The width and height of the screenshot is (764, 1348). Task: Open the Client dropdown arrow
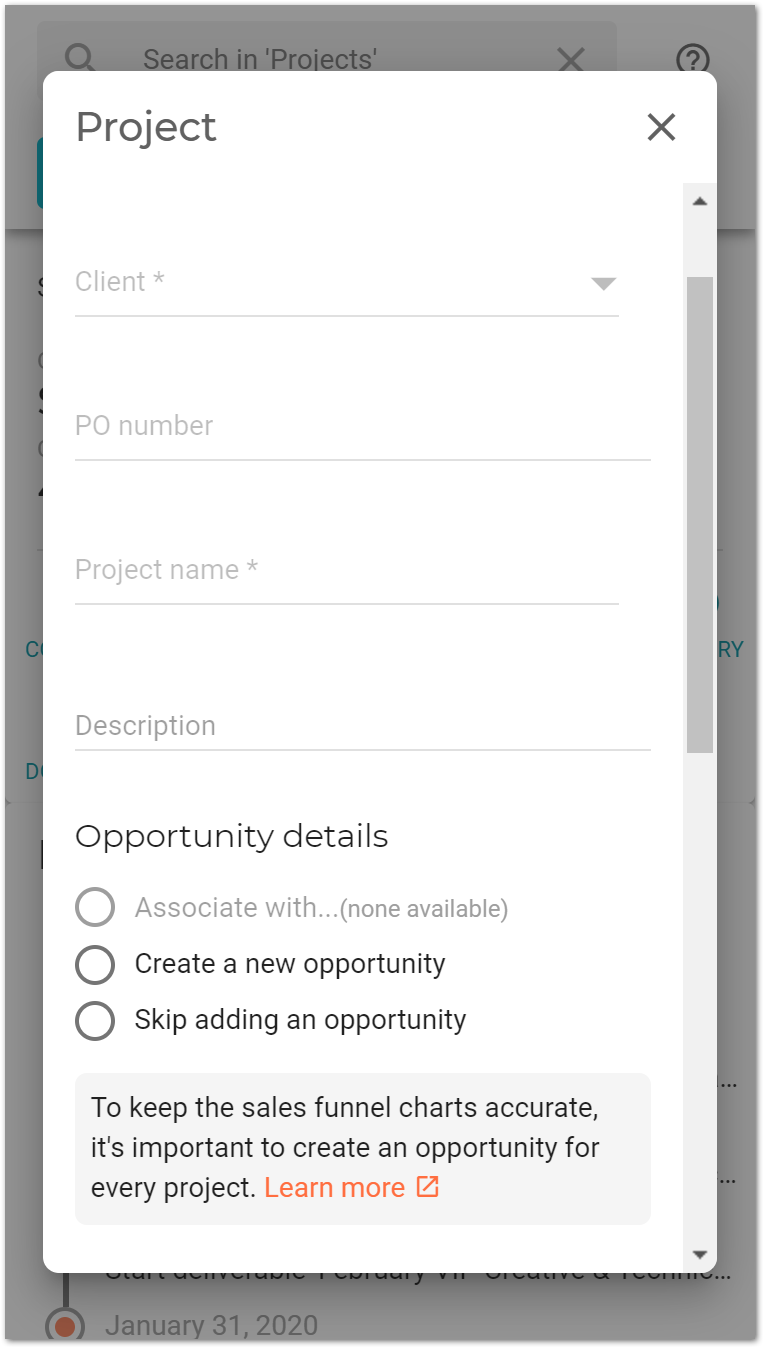[603, 283]
